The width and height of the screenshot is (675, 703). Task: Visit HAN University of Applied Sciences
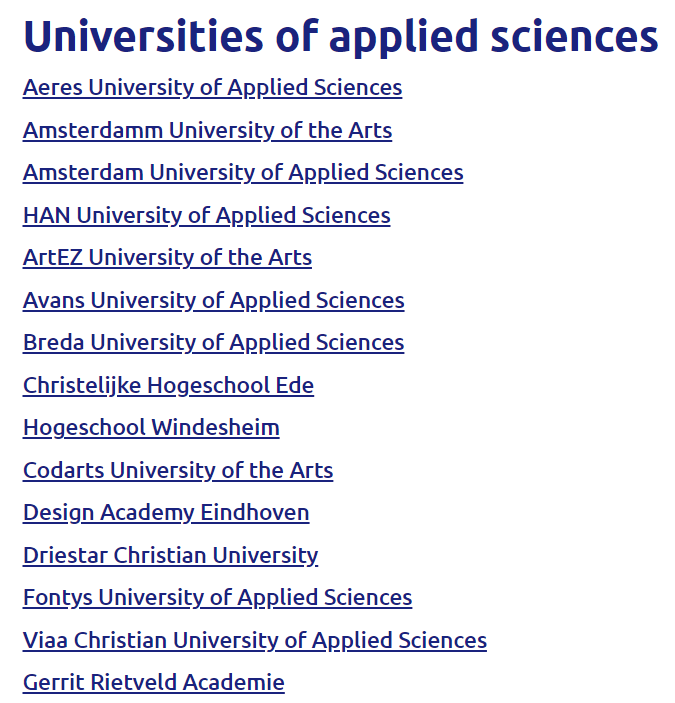[207, 216]
